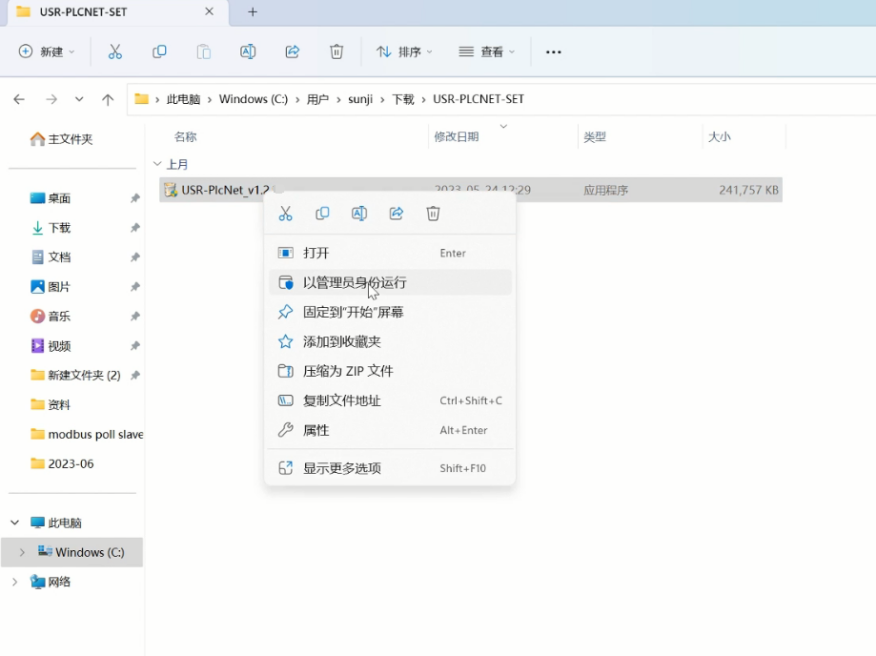Collapse the 上月 group chevron
This screenshot has height=656, width=876.
(x=157, y=164)
